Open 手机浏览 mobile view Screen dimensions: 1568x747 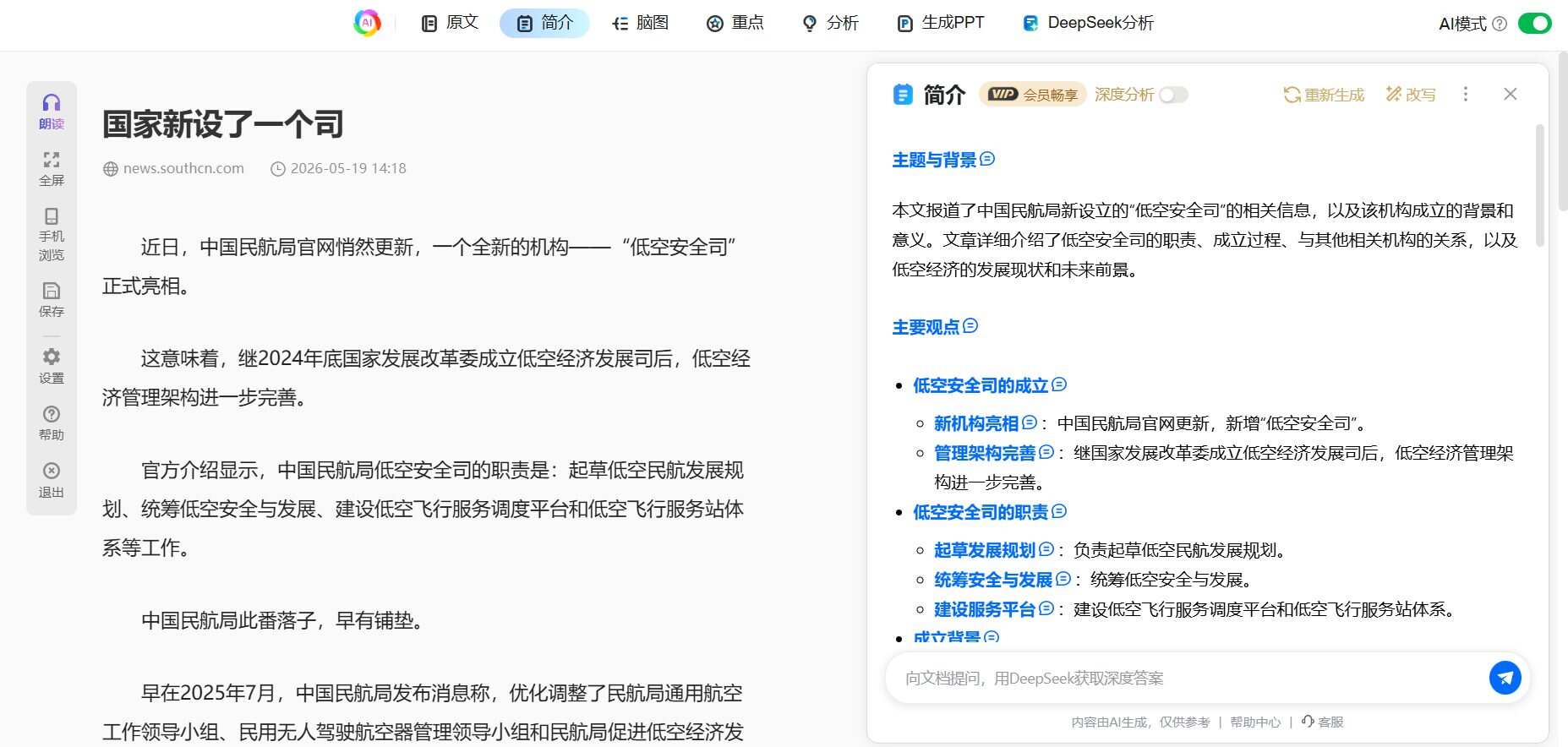52,234
